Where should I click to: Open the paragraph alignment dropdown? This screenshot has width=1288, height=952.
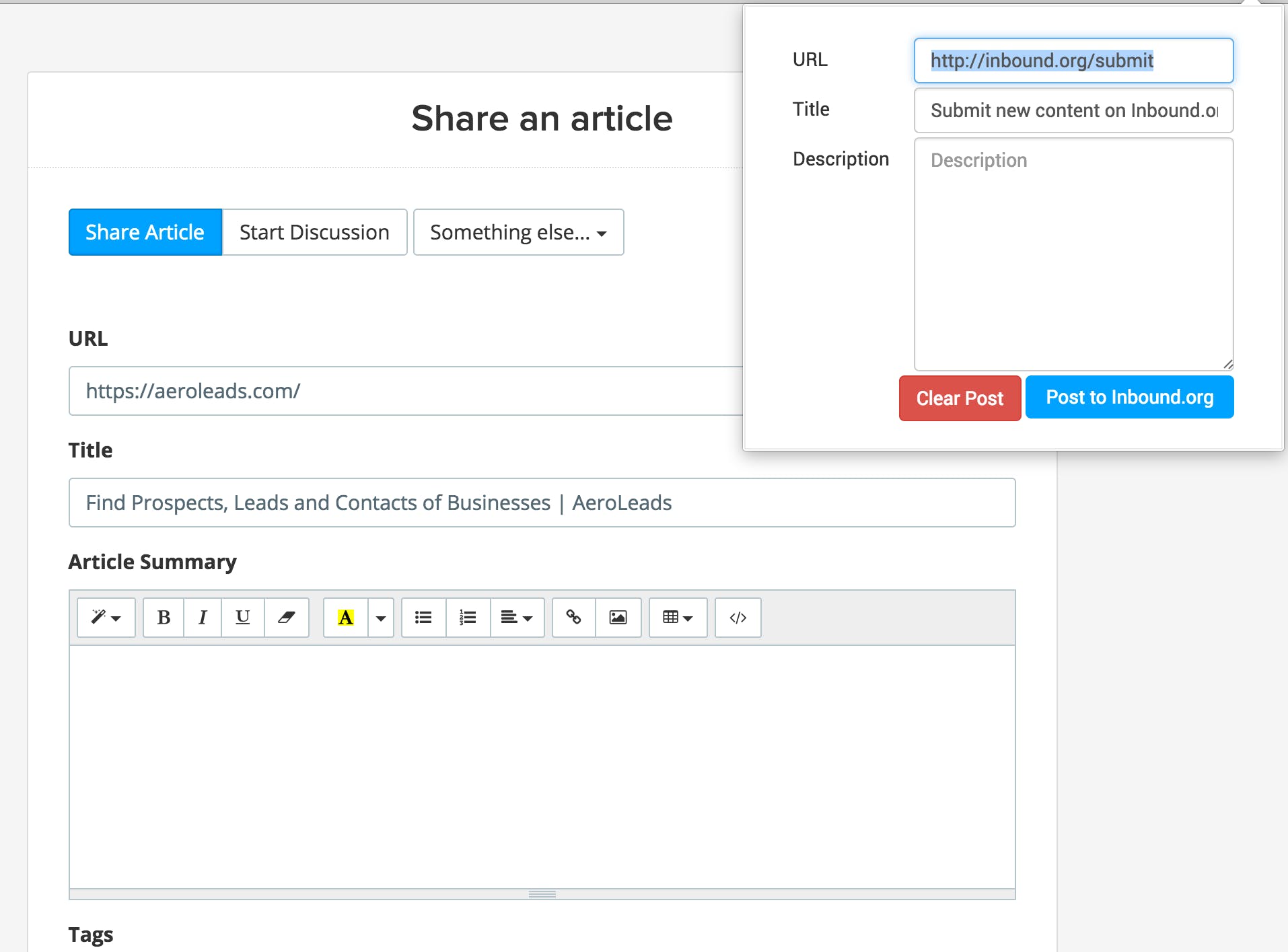point(517,617)
